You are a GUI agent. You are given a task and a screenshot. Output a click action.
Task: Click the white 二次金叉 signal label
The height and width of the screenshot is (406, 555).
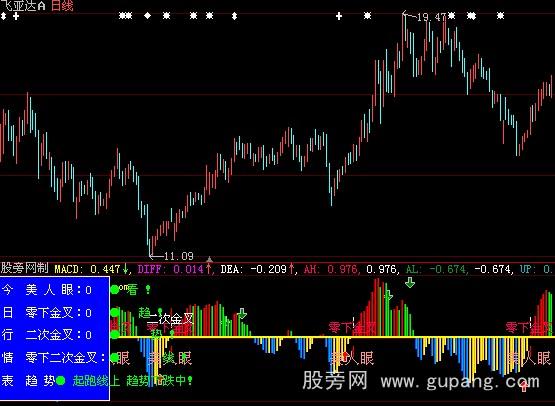[171, 319]
